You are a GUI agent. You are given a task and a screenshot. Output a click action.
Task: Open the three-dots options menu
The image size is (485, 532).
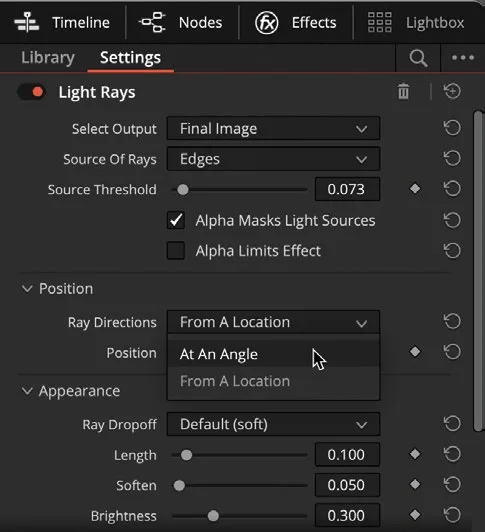click(x=463, y=58)
